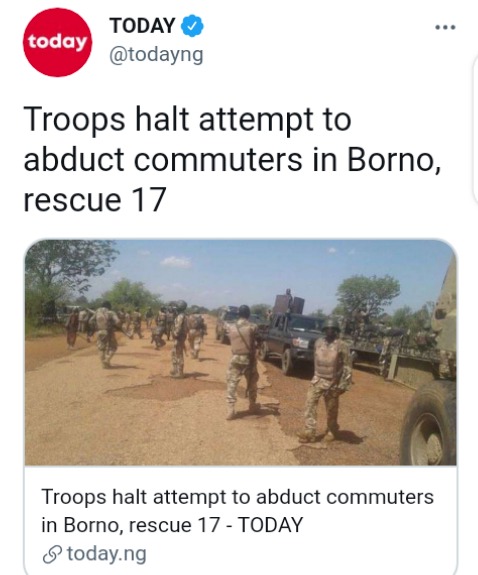Open the red 'today' profile avatar
The height and width of the screenshot is (575, 478).
[x=57, y=42]
